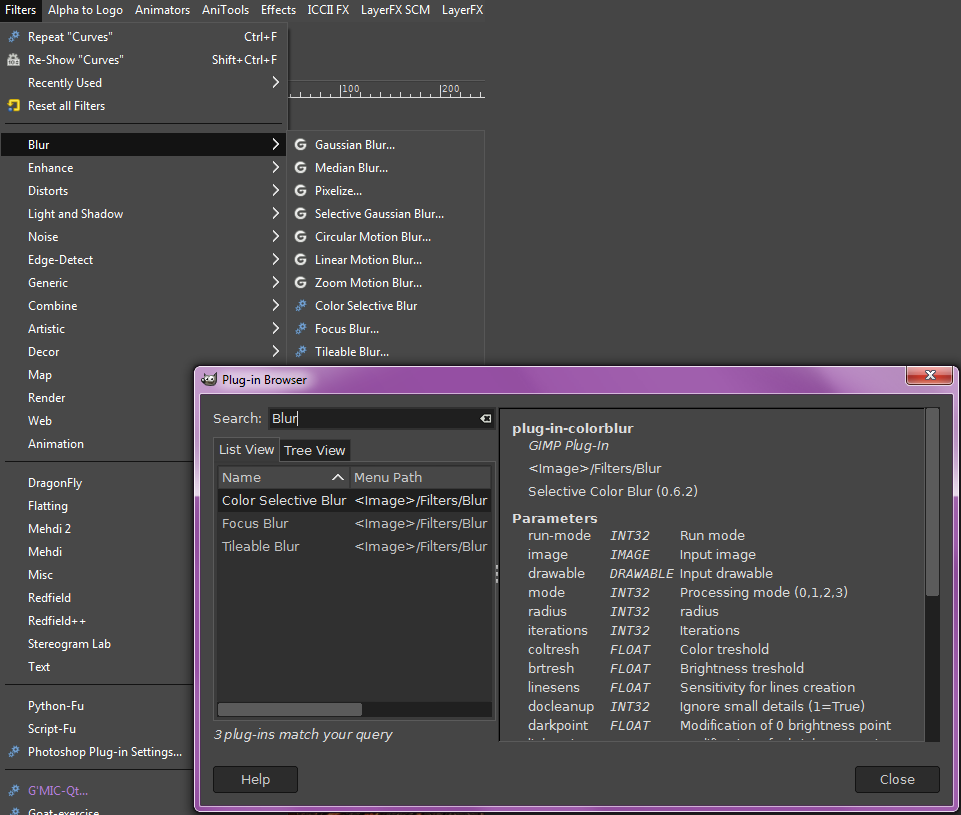Click the Help button in Plug-in Browser

(256, 779)
